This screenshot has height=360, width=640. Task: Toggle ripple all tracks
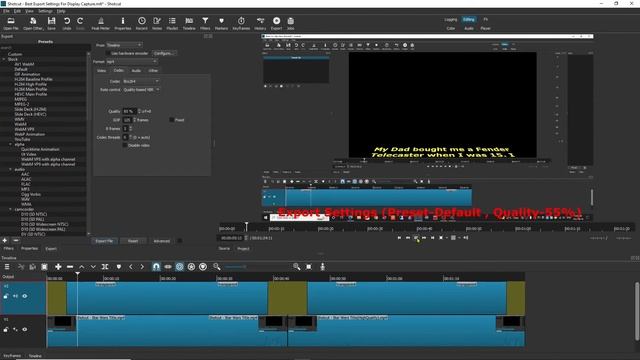[x=191, y=267]
